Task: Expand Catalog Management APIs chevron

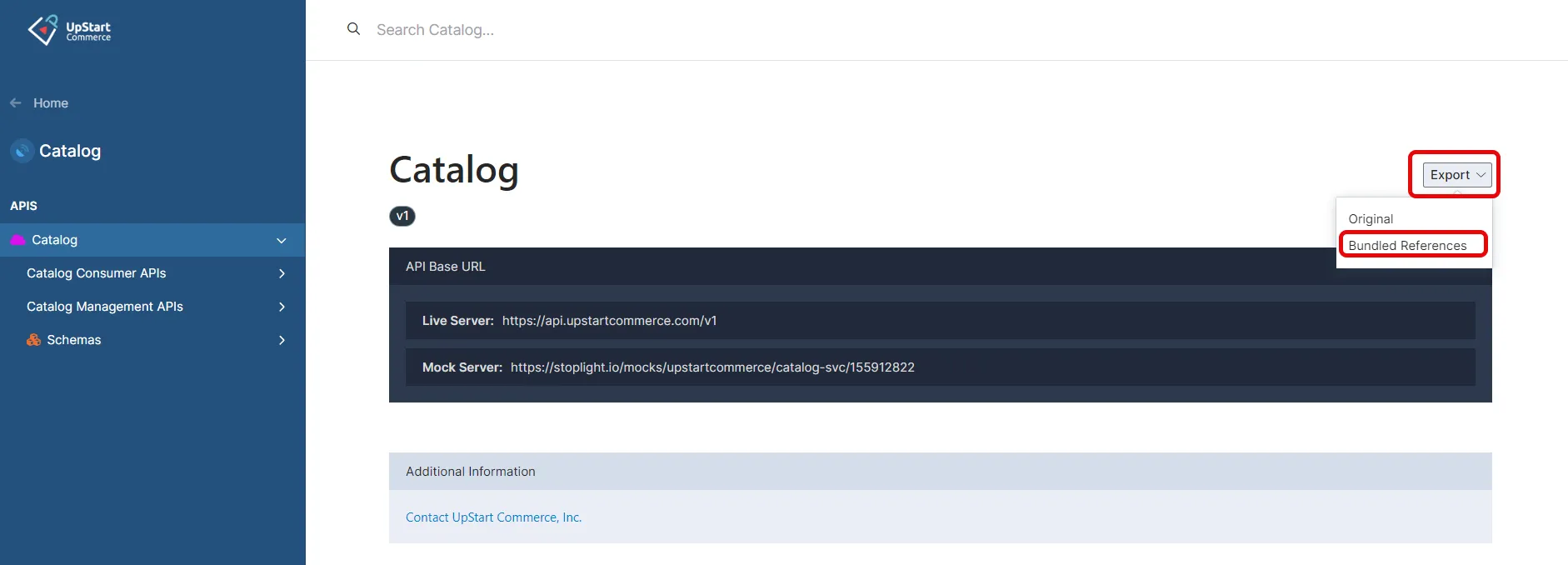Action: [282, 307]
